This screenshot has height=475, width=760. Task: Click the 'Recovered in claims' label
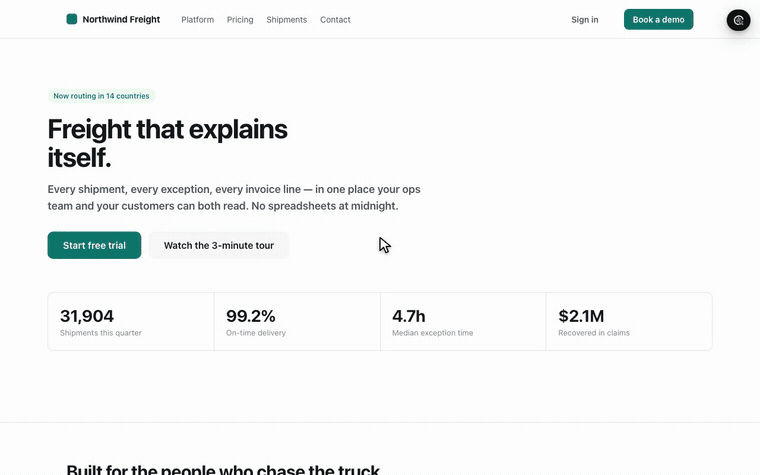tap(594, 333)
